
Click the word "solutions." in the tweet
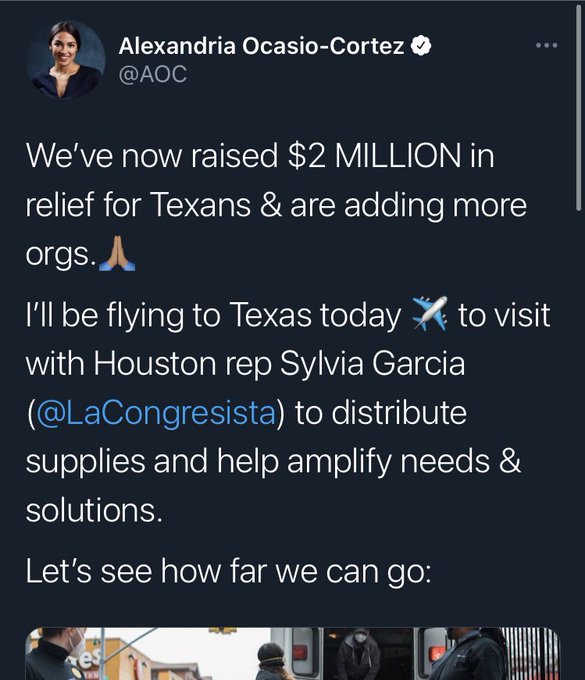pos(94,510)
